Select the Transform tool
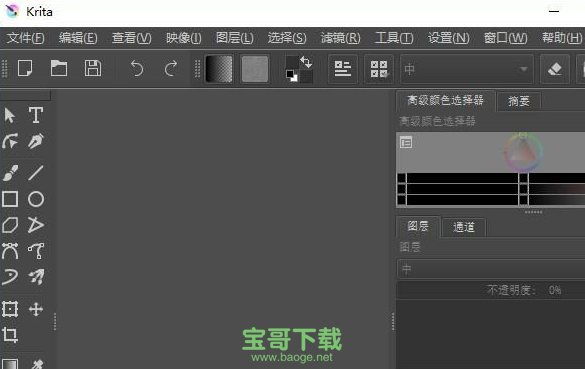This screenshot has height=369, width=585. 10,309
